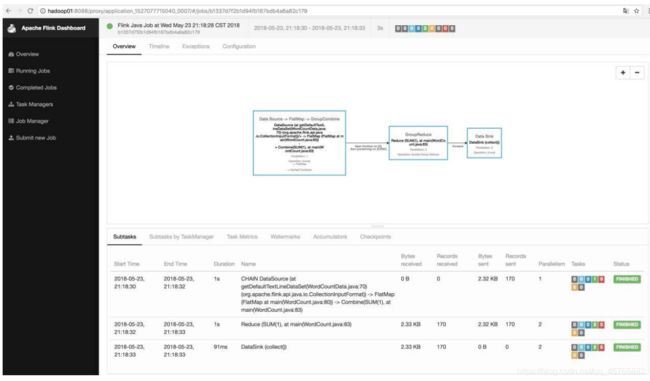
Task: Click the Reduce (SUM(1)) task name
Action: (296, 324)
